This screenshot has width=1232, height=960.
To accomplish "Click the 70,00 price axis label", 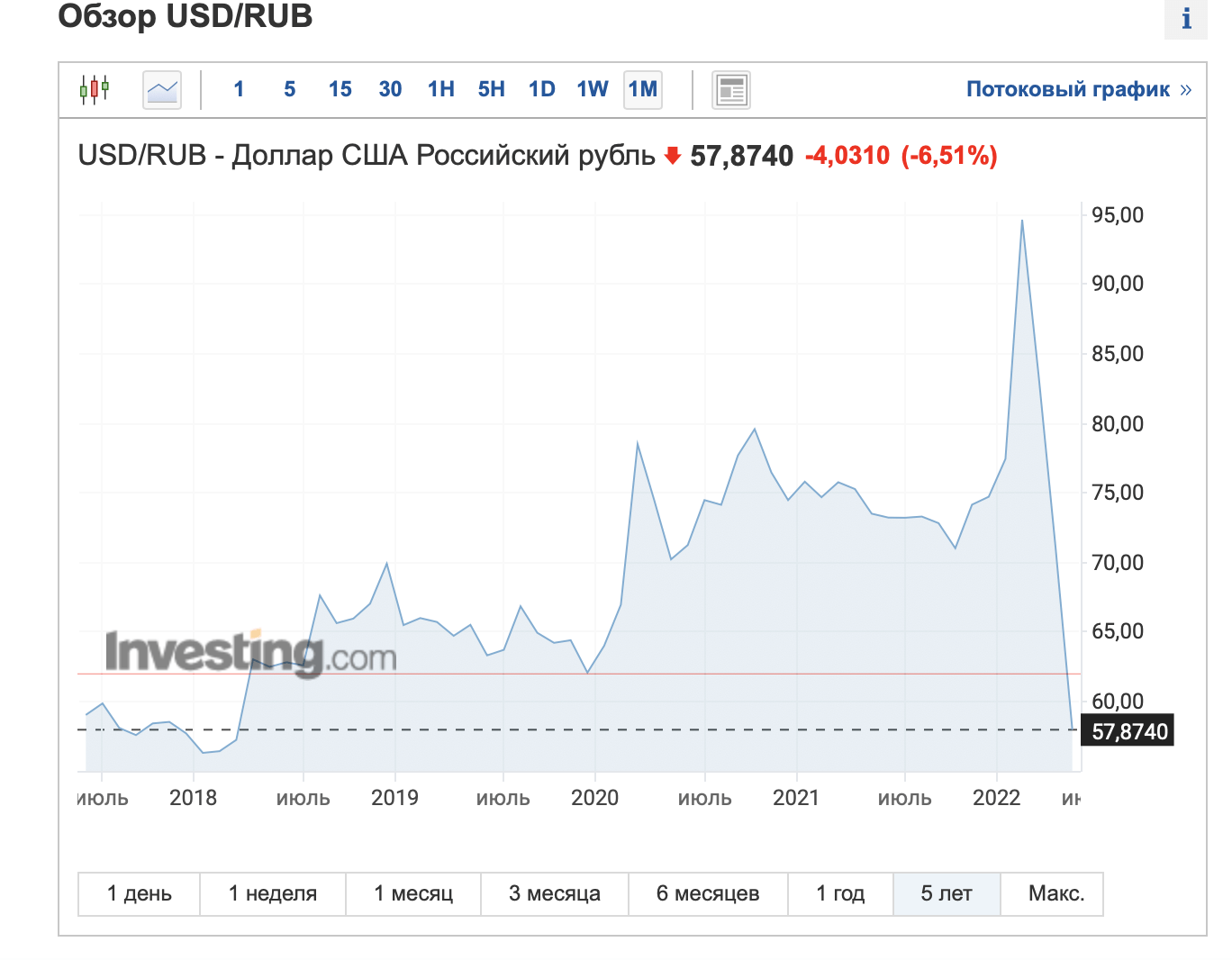I will coord(1118,563).
